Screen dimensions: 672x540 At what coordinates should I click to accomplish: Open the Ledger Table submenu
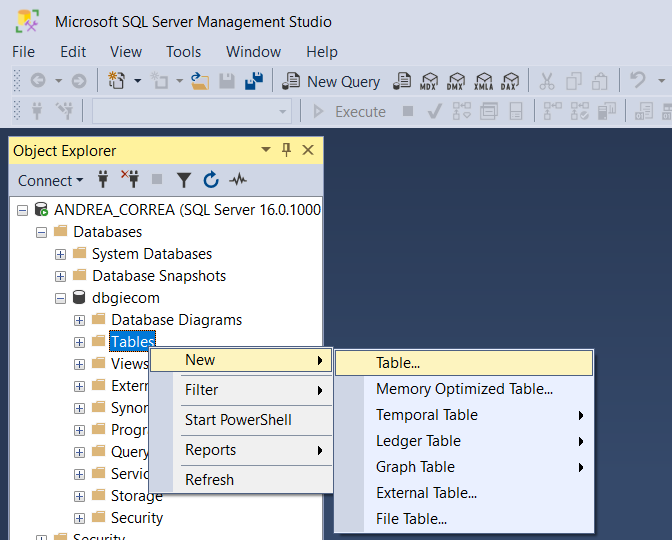464,441
